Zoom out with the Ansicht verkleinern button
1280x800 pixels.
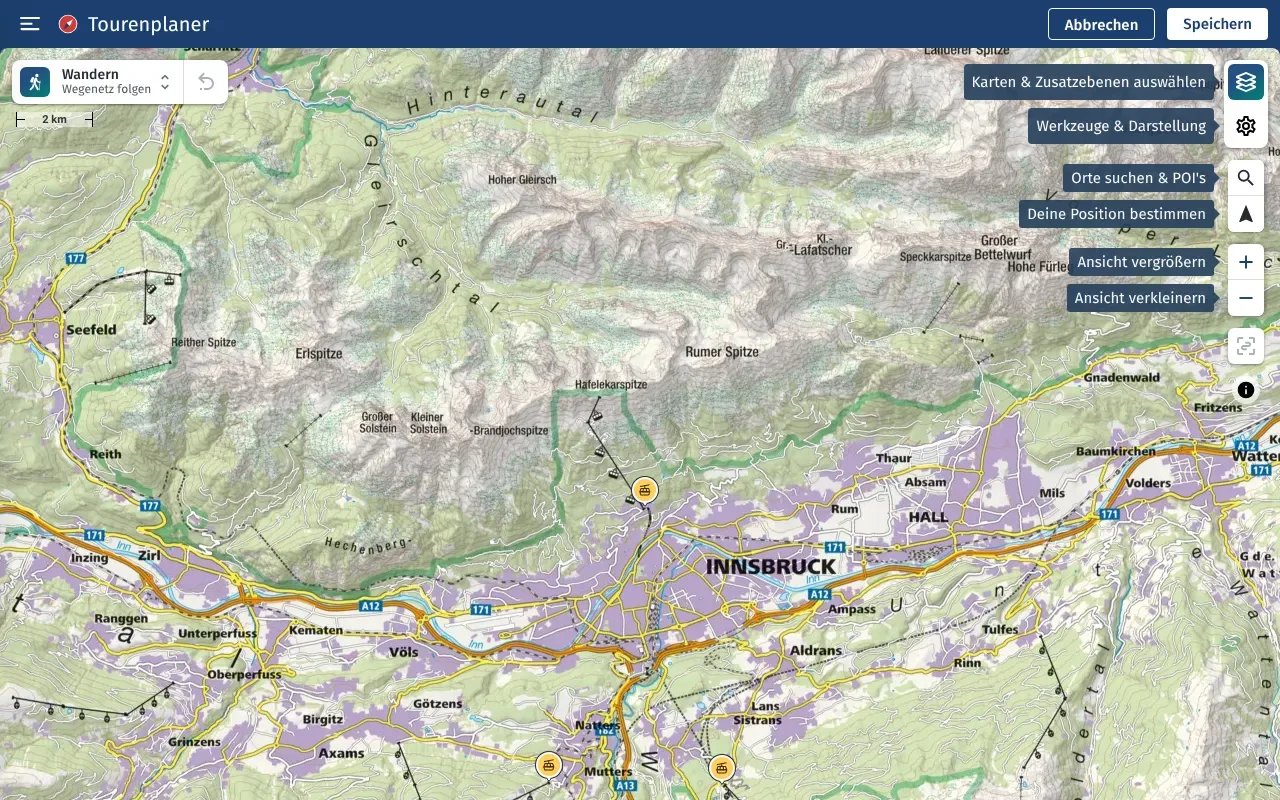click(x=1245, y=298)
